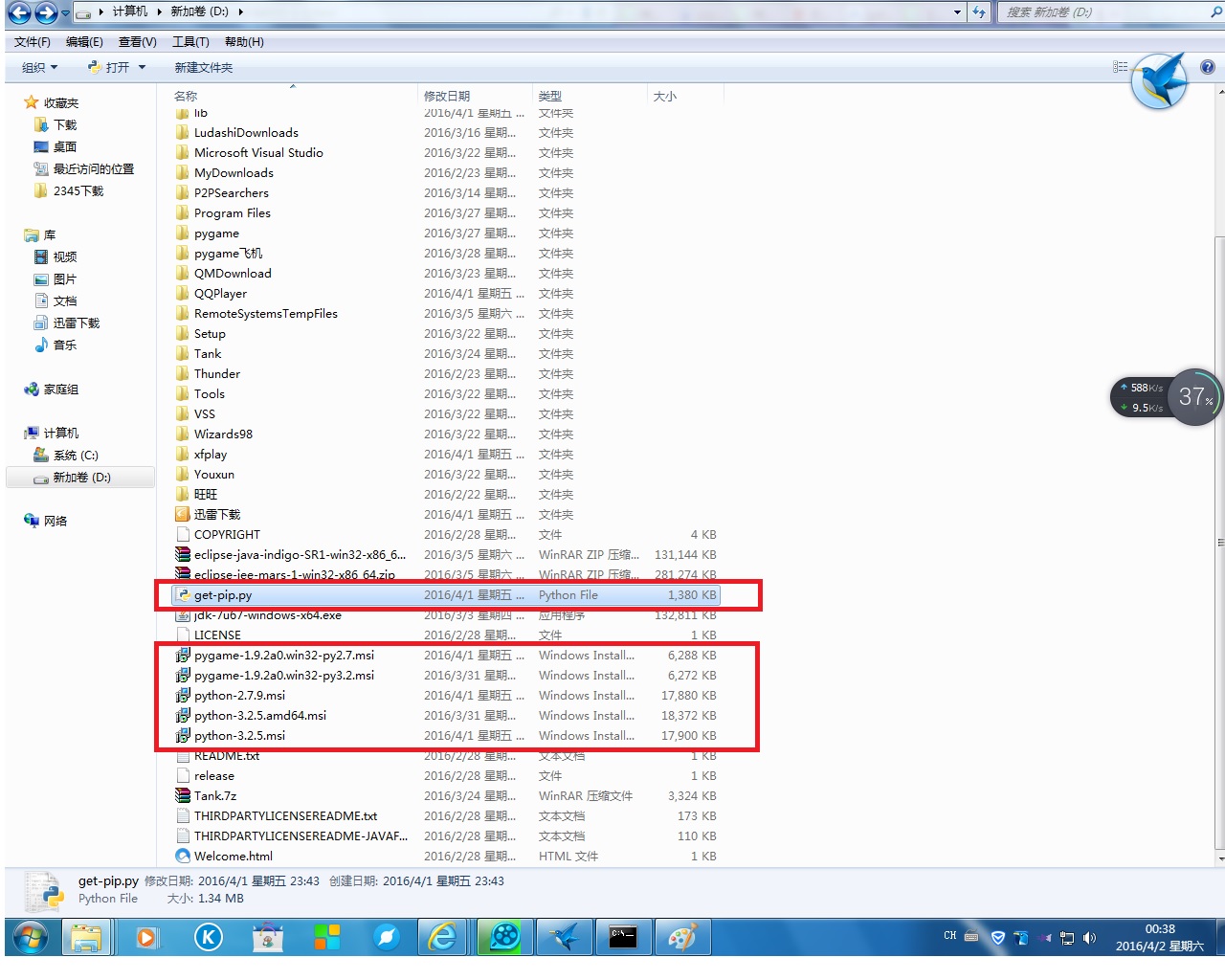The height and width of the screenshot is (980, 1225).
Task: Open the Windows Explorer taskbar icon
Action: coord(87,937)
